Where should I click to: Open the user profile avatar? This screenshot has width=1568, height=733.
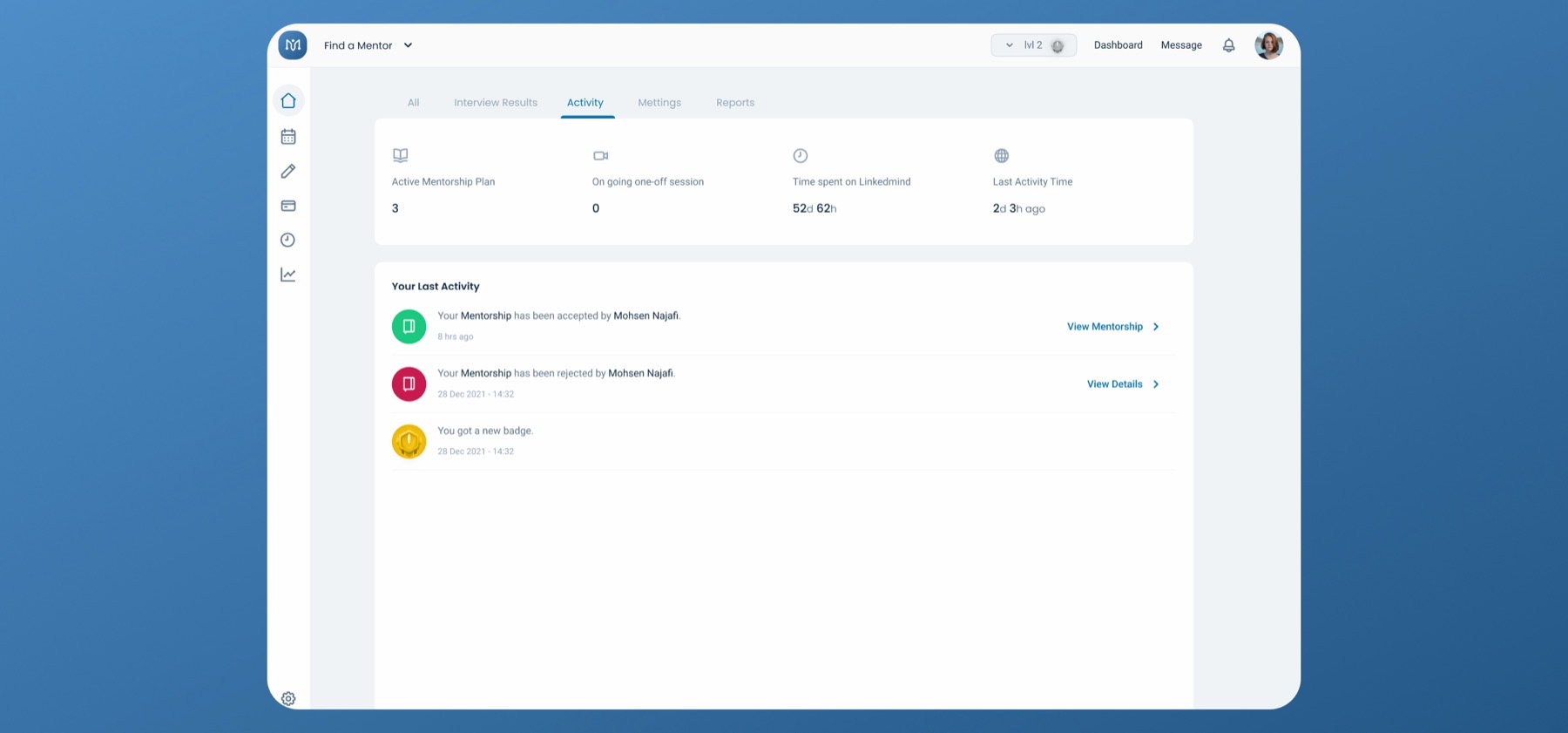point(1268,45)
